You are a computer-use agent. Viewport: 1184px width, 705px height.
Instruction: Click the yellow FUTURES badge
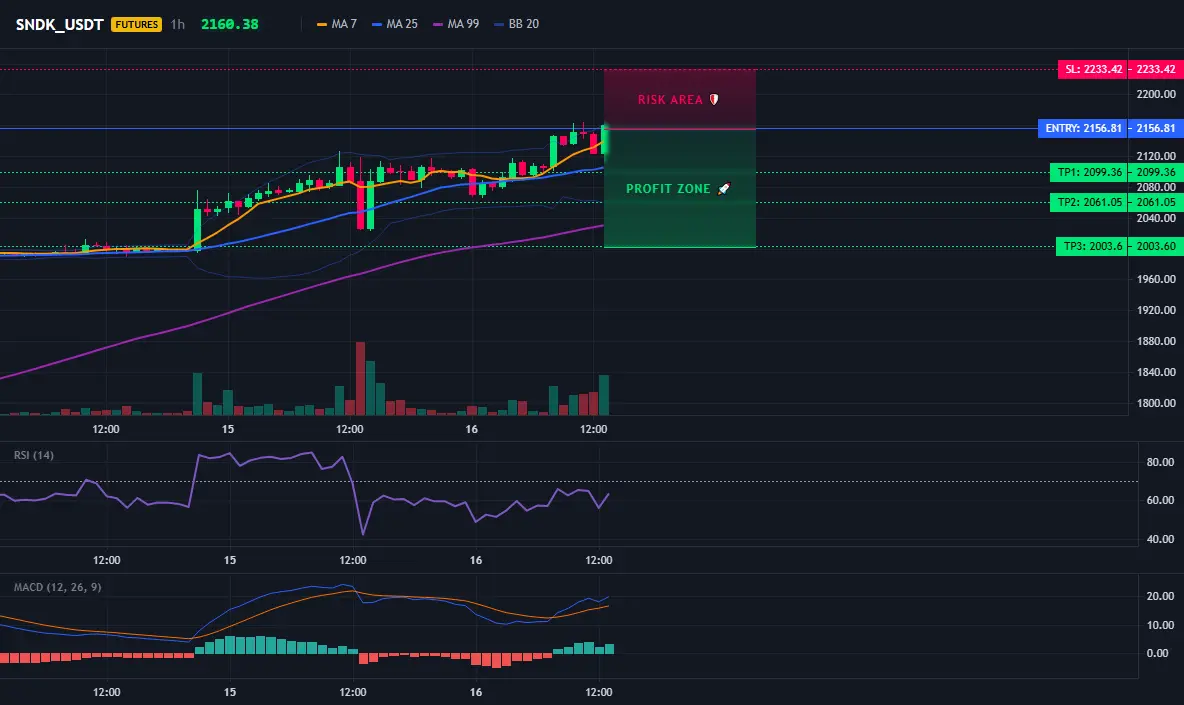(x=136, y=24)
